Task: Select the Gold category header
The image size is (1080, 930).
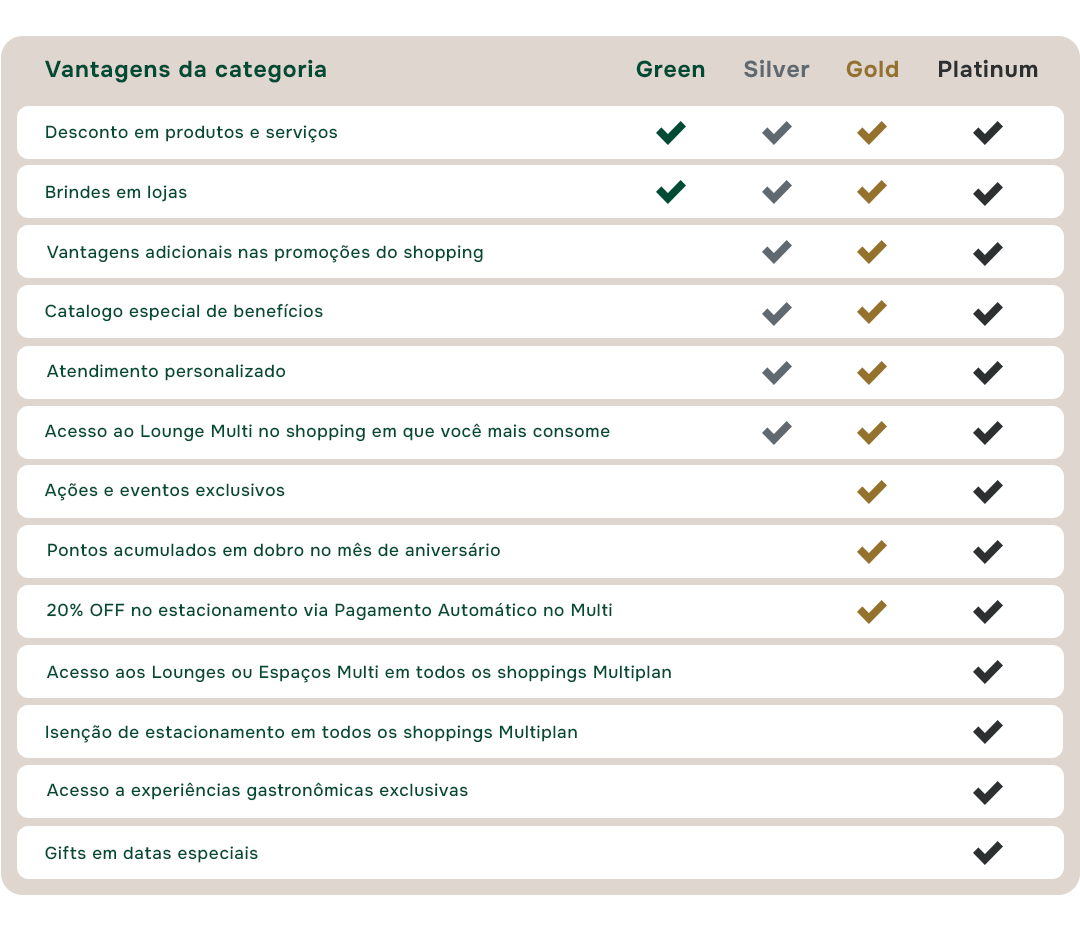Action: pos(872,70)
